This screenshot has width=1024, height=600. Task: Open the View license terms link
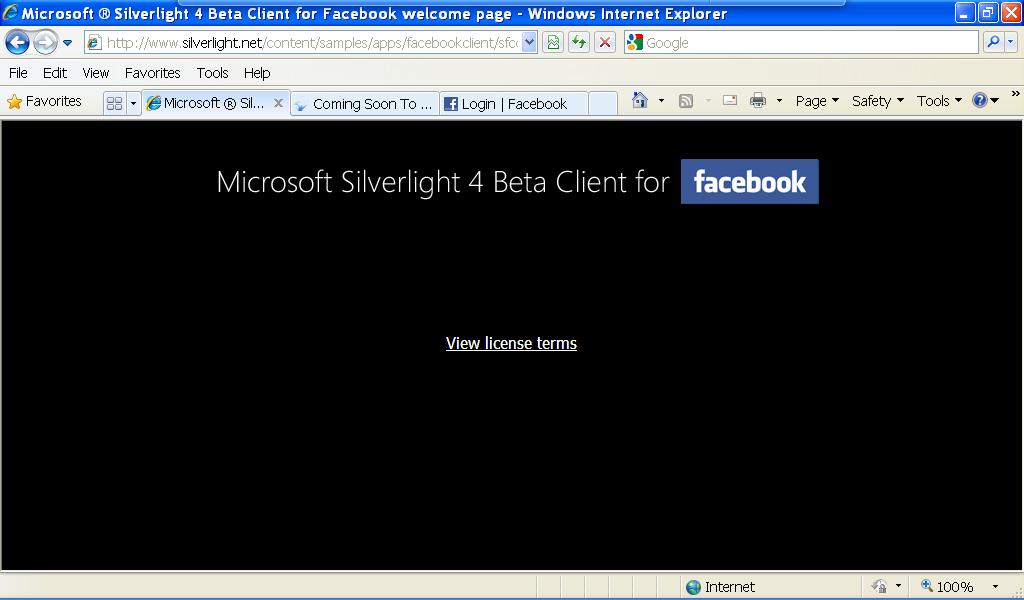tap(511, 343)
